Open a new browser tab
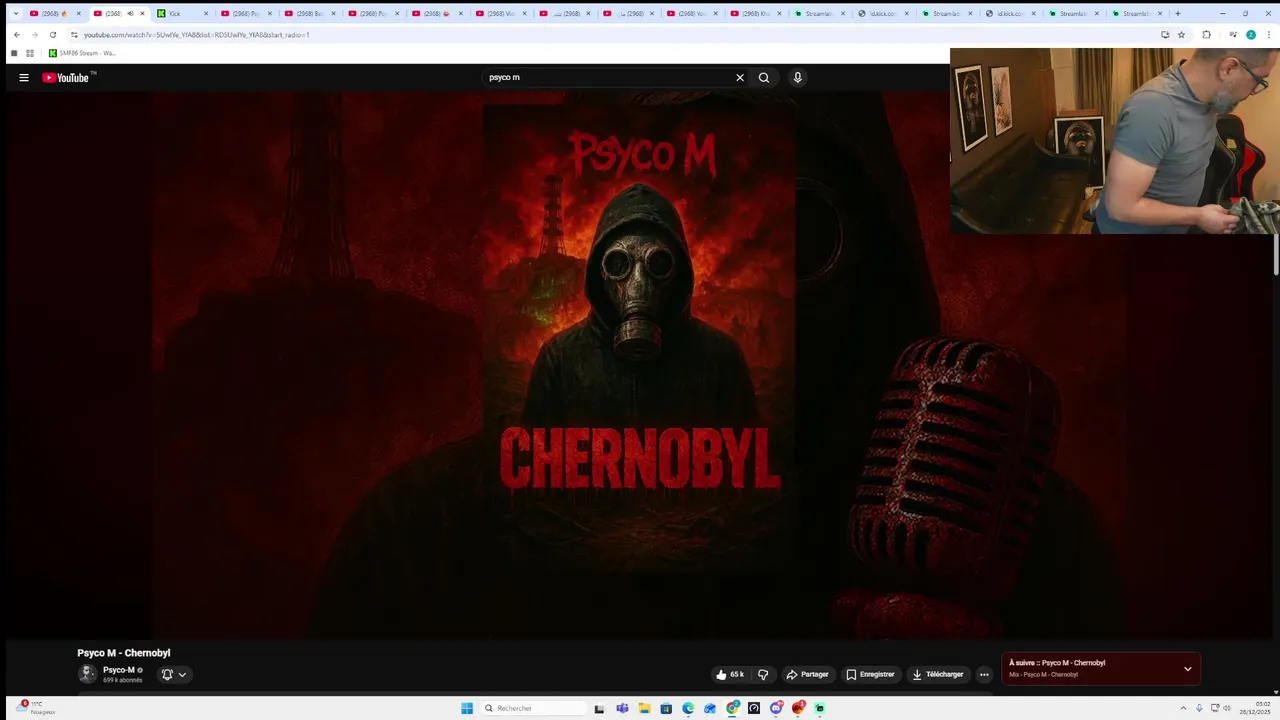This screenshot has width=1280, height=720. pos(1178,13)
